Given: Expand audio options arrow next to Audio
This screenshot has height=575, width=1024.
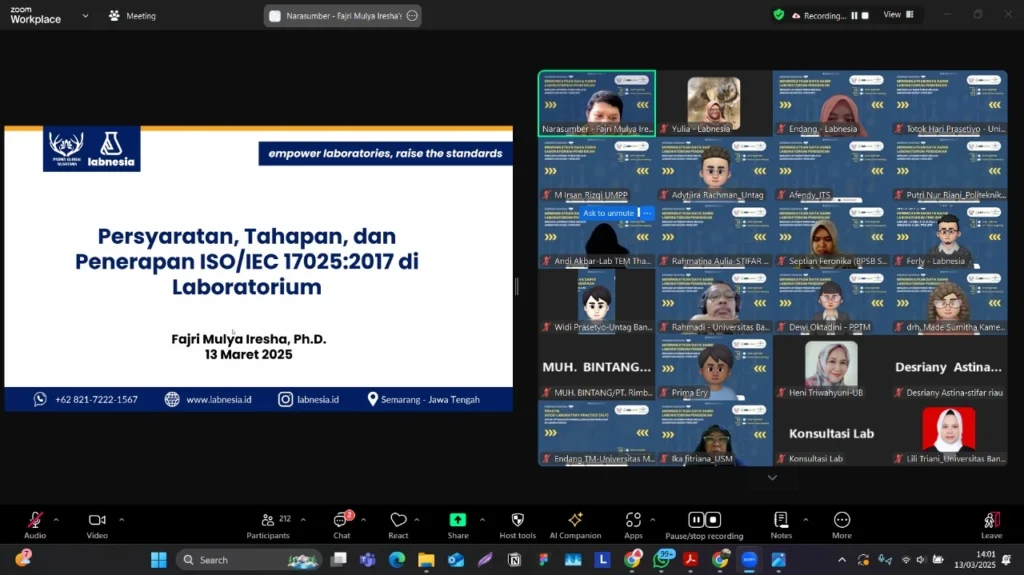Looking at the screenshot, I should tap(56, 520).
